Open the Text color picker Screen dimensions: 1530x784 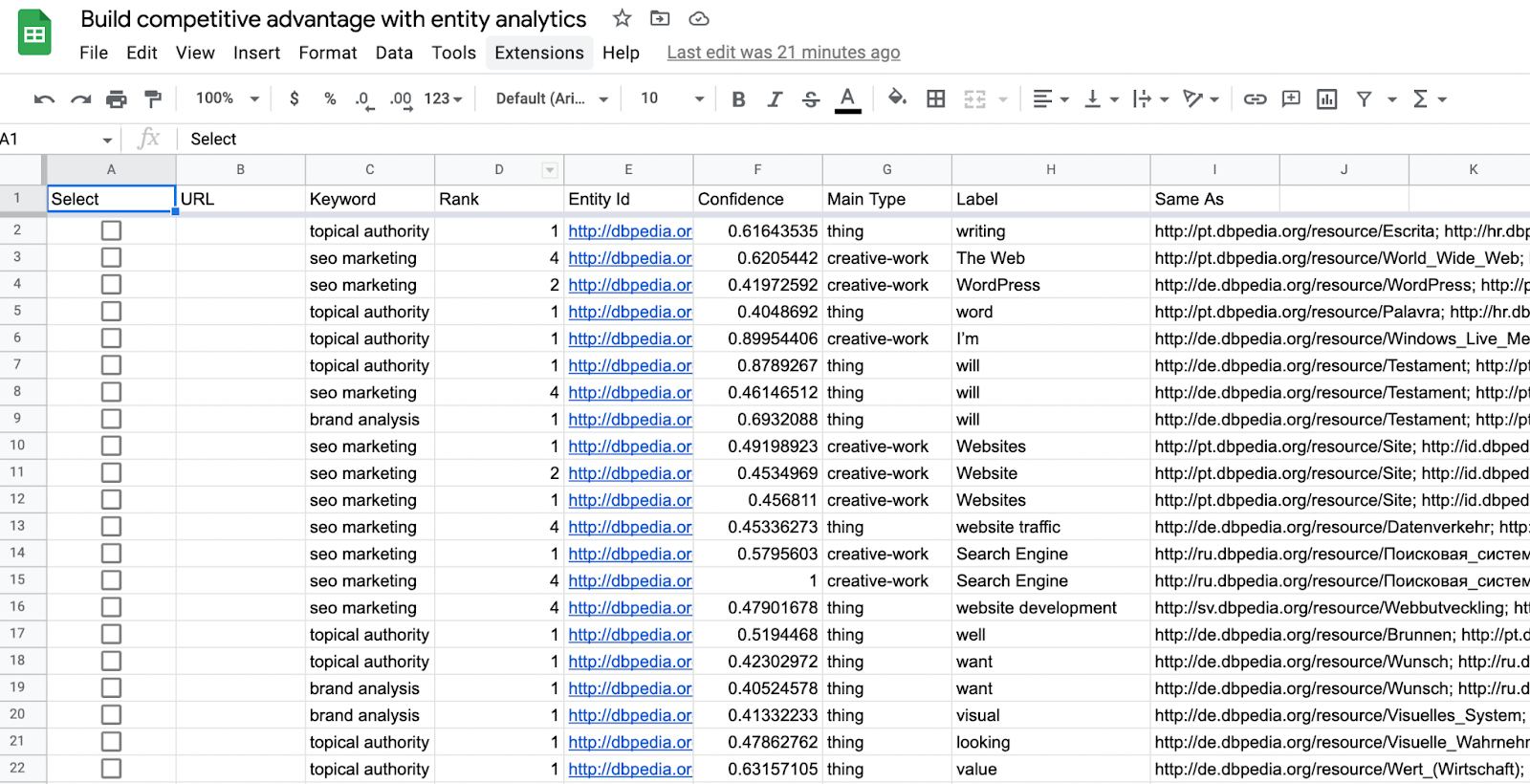[847, 99]
